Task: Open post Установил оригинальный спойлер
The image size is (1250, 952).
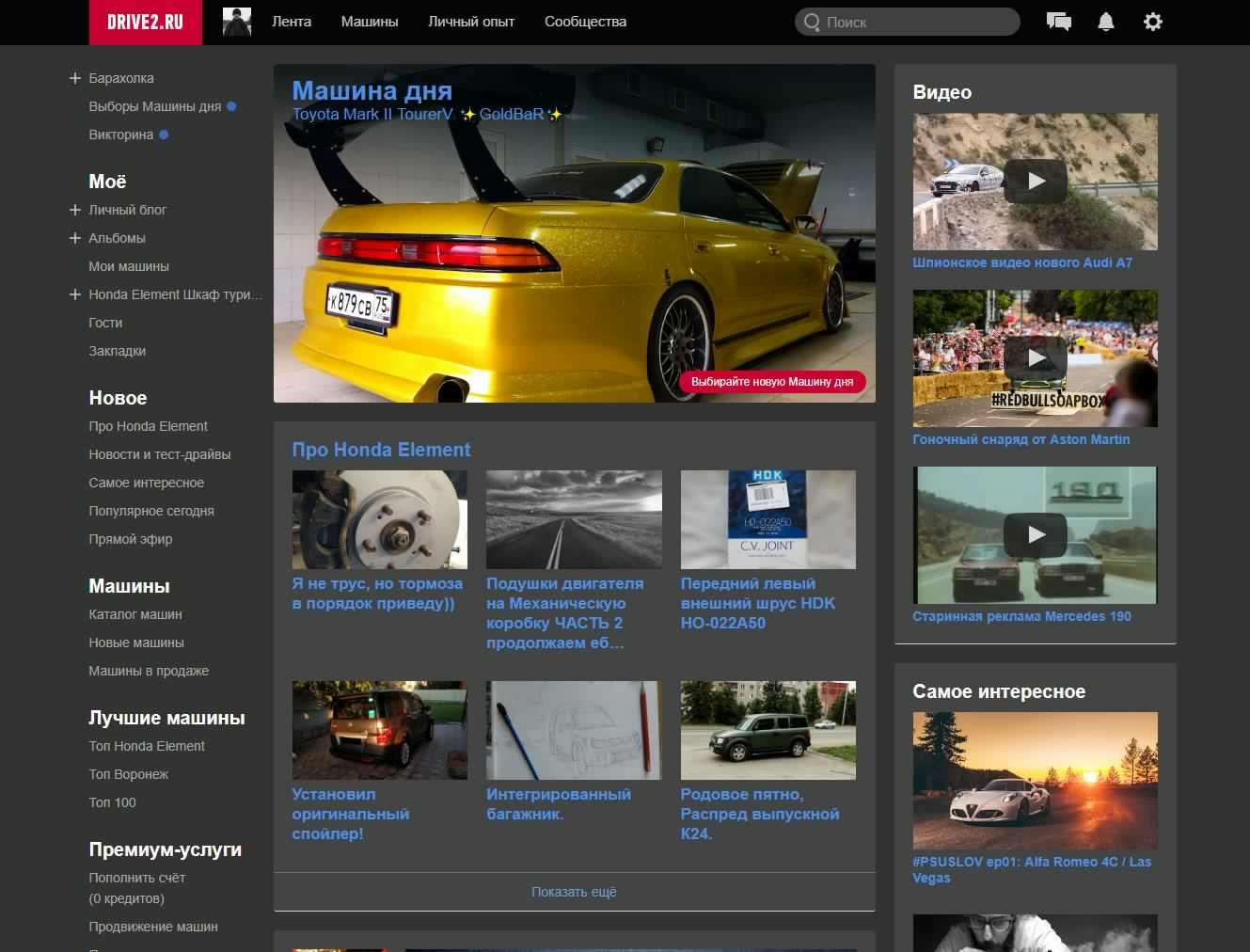Action: pos(351,814)
